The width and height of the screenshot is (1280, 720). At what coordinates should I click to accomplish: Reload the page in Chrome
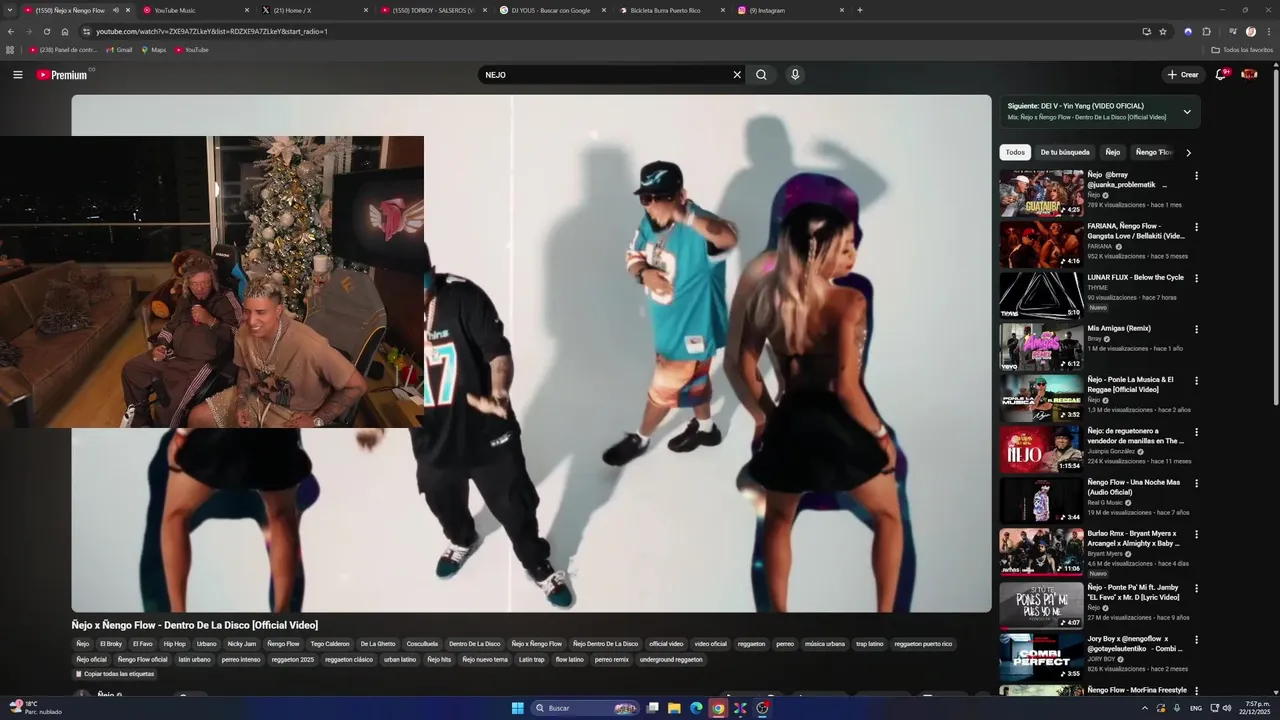(46, 31)
